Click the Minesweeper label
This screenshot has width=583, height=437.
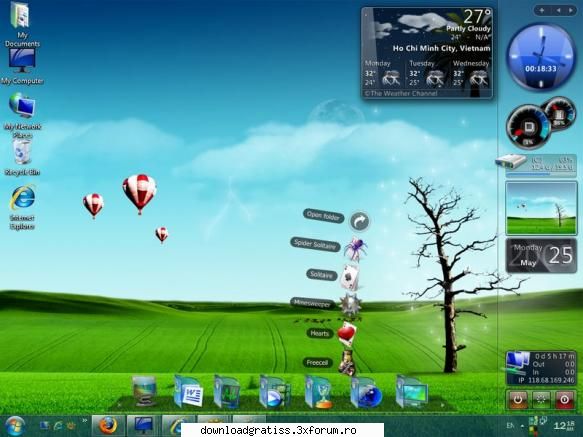[x=312, y=303]
